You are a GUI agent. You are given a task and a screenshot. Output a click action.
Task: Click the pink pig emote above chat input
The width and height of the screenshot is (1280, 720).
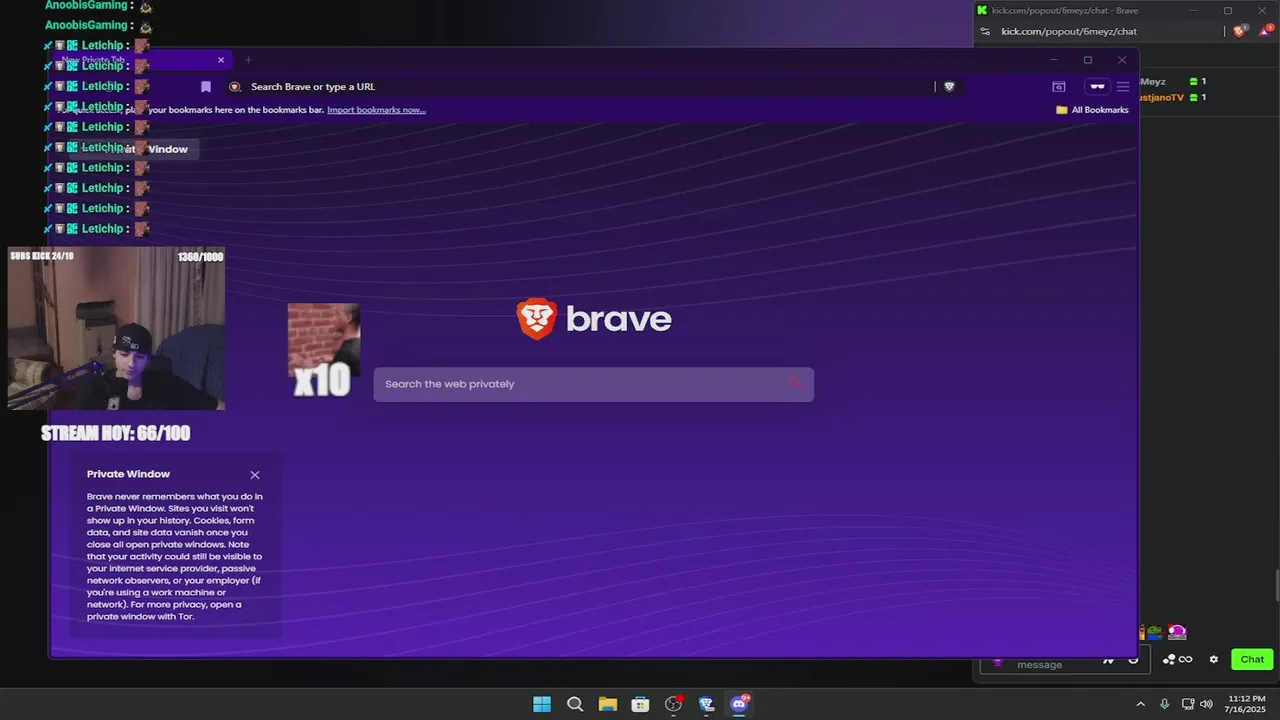click(x=1177, y=632)
